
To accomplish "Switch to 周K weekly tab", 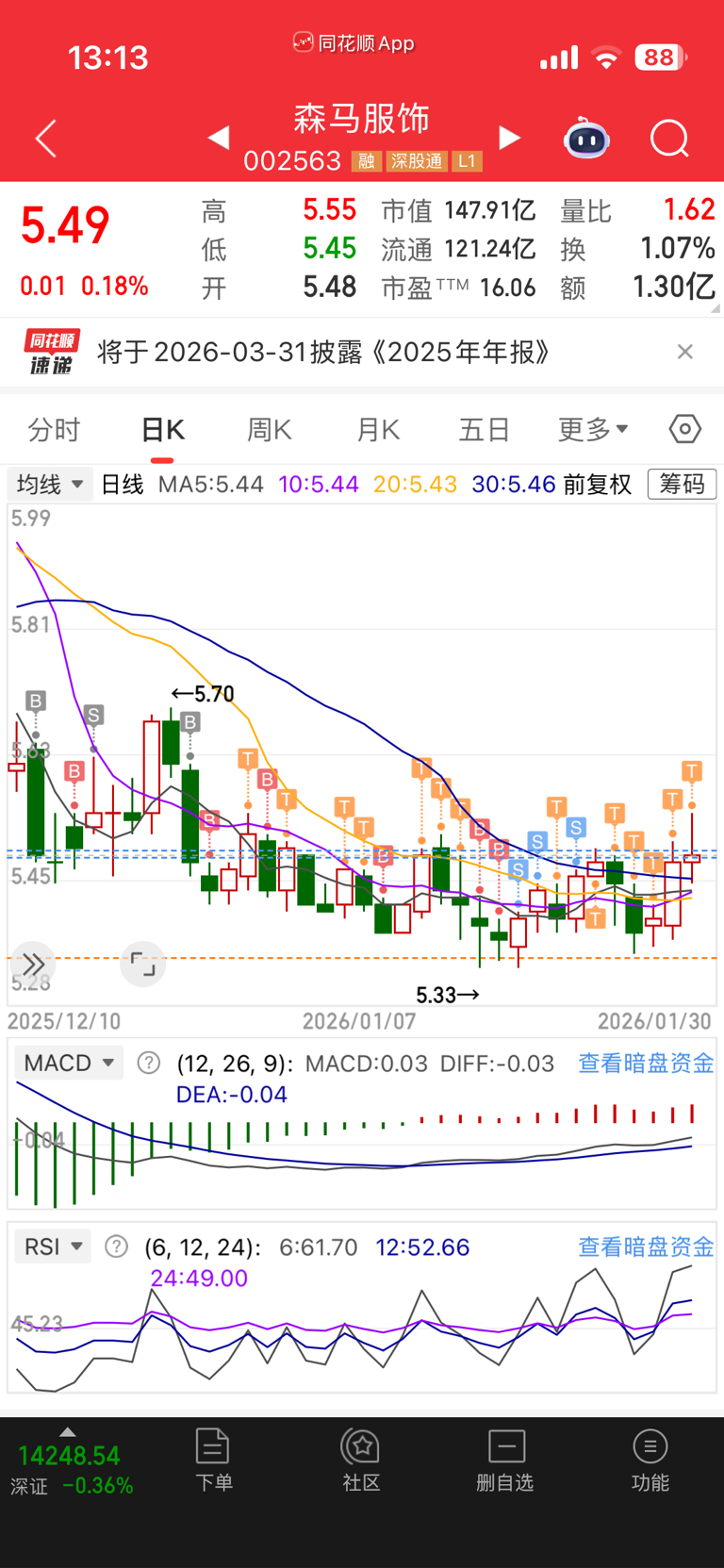I will [270, 430].
